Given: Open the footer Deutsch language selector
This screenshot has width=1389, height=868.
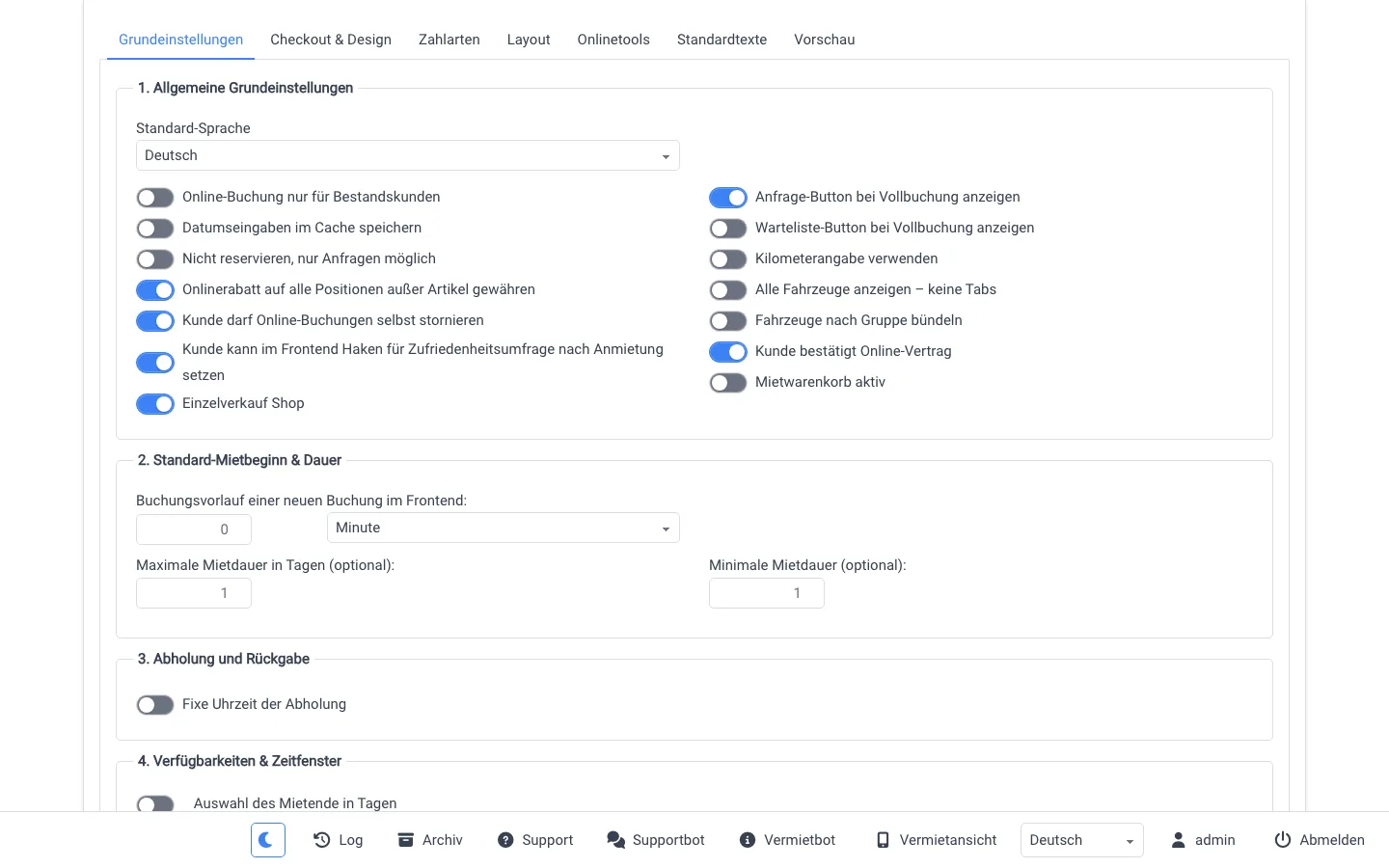Looking at the screenshot, I should (x=1082, y=840).
